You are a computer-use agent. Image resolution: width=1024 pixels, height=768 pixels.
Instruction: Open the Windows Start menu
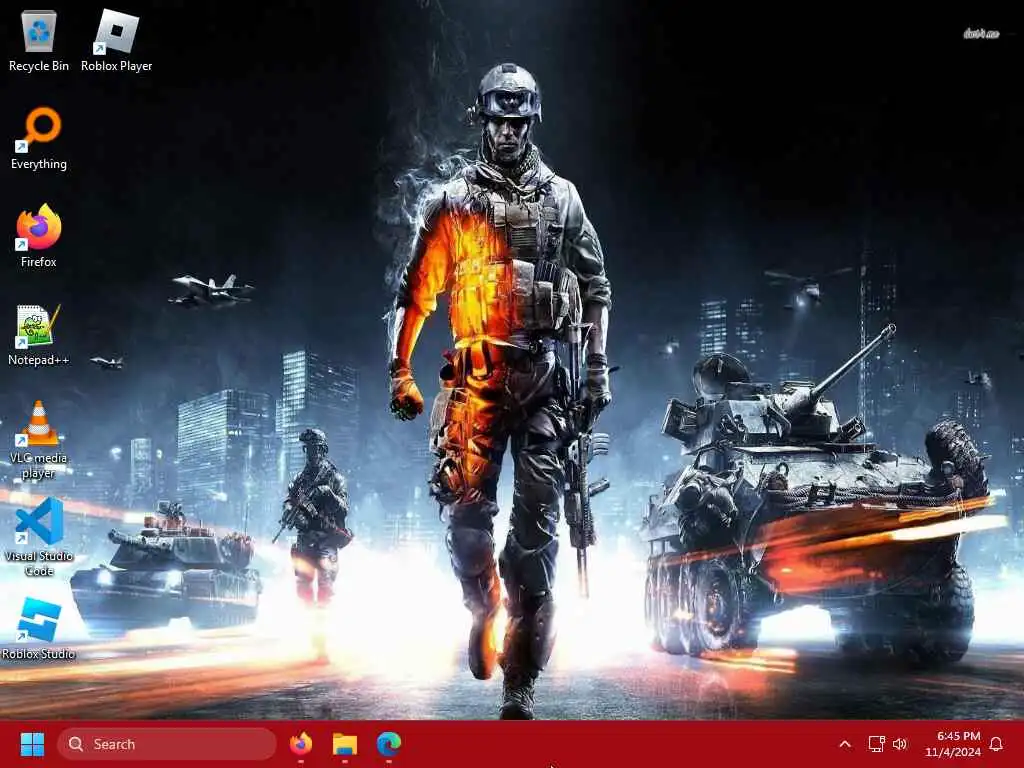[32, 744]
